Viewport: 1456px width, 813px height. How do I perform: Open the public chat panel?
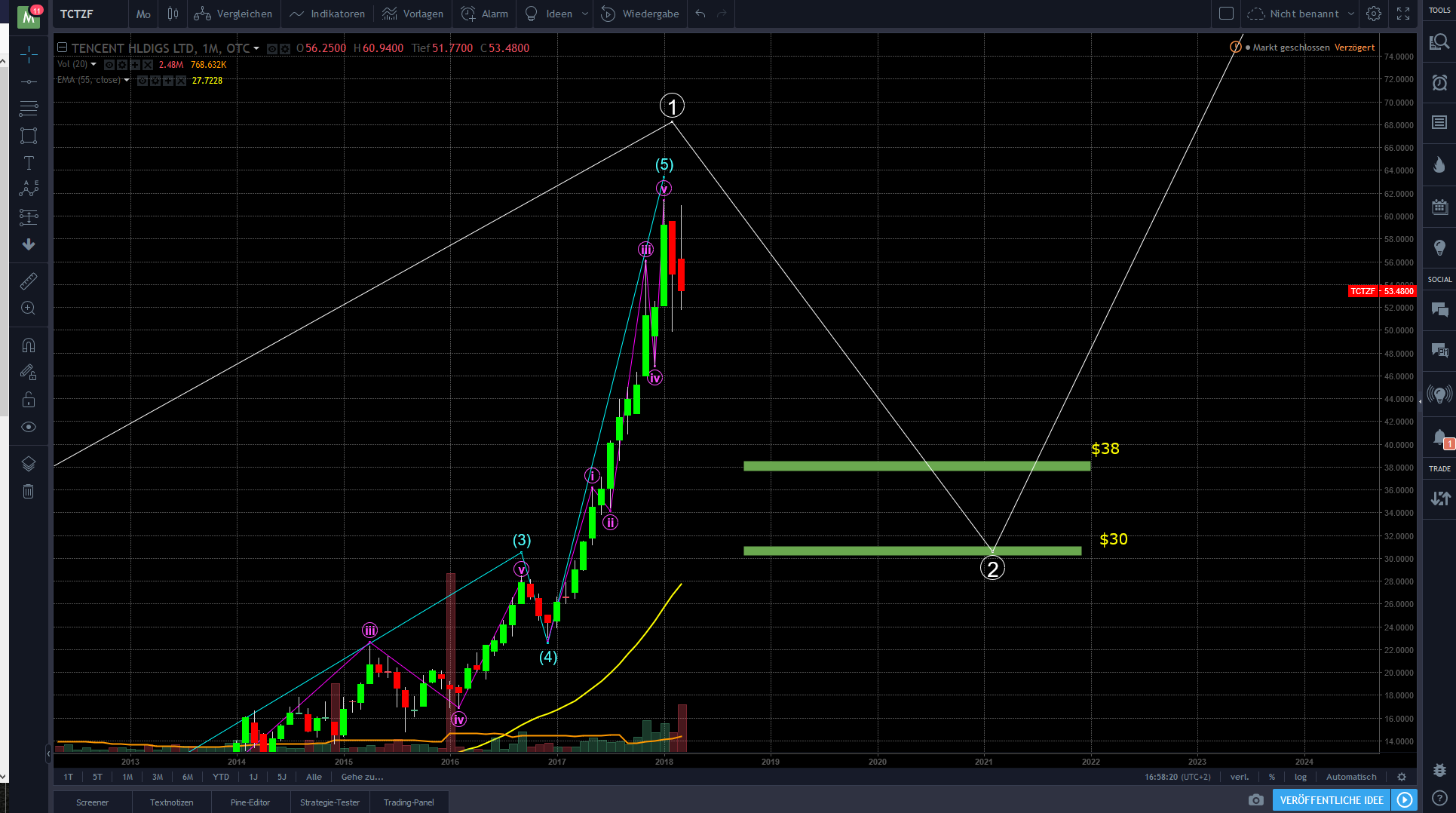1439,309
